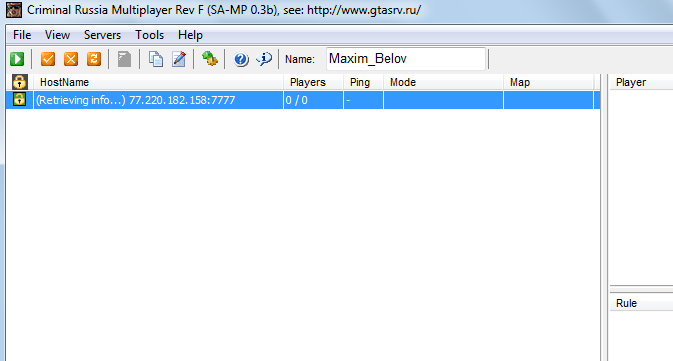This screenshot has height=361, width=673.
Task: Sort by the Players column header
Action: pyautogui.click(x=313, y=82)
